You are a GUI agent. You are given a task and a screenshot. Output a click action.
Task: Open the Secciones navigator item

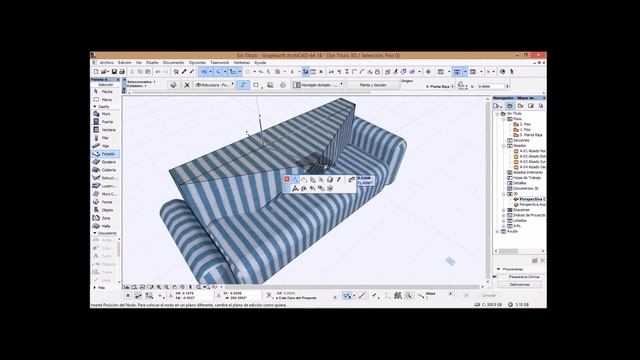[x=518, y=140]
